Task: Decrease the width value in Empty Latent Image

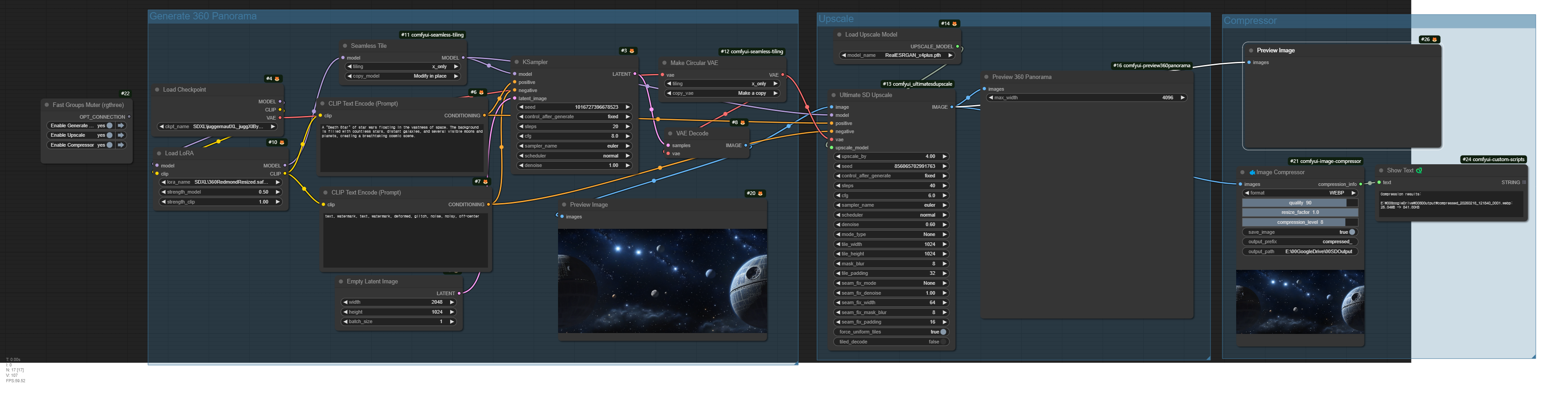Action: tap(346, 302)
